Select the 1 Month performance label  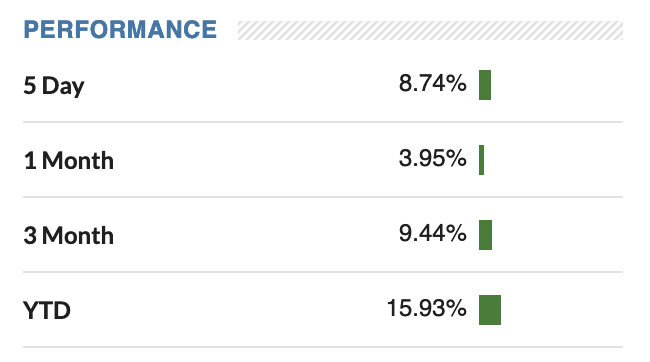68,160
